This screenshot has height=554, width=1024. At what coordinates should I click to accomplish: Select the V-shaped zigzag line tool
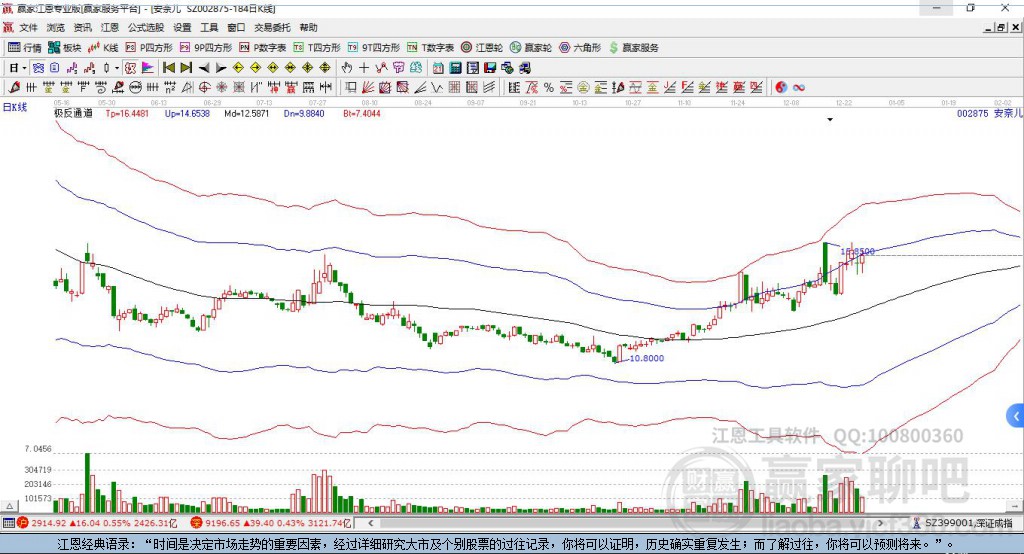[437, 88]
